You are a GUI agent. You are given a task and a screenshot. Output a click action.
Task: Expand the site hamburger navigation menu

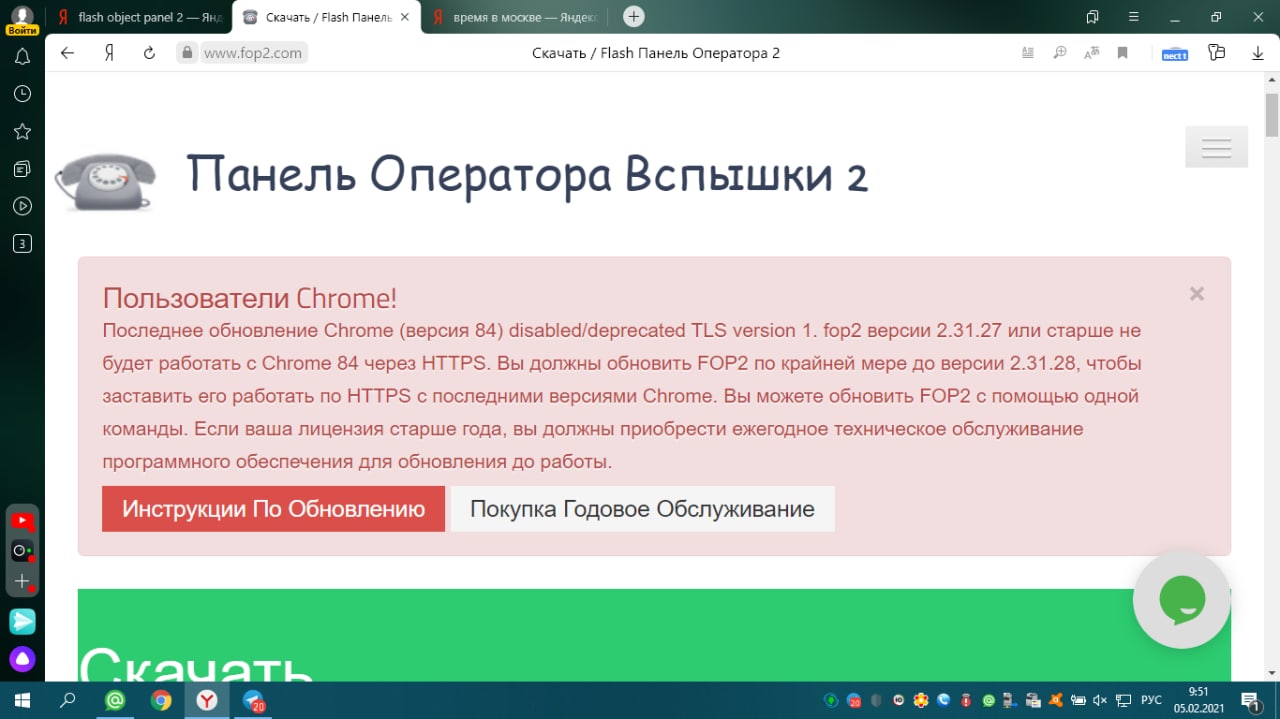point(1216,147)
